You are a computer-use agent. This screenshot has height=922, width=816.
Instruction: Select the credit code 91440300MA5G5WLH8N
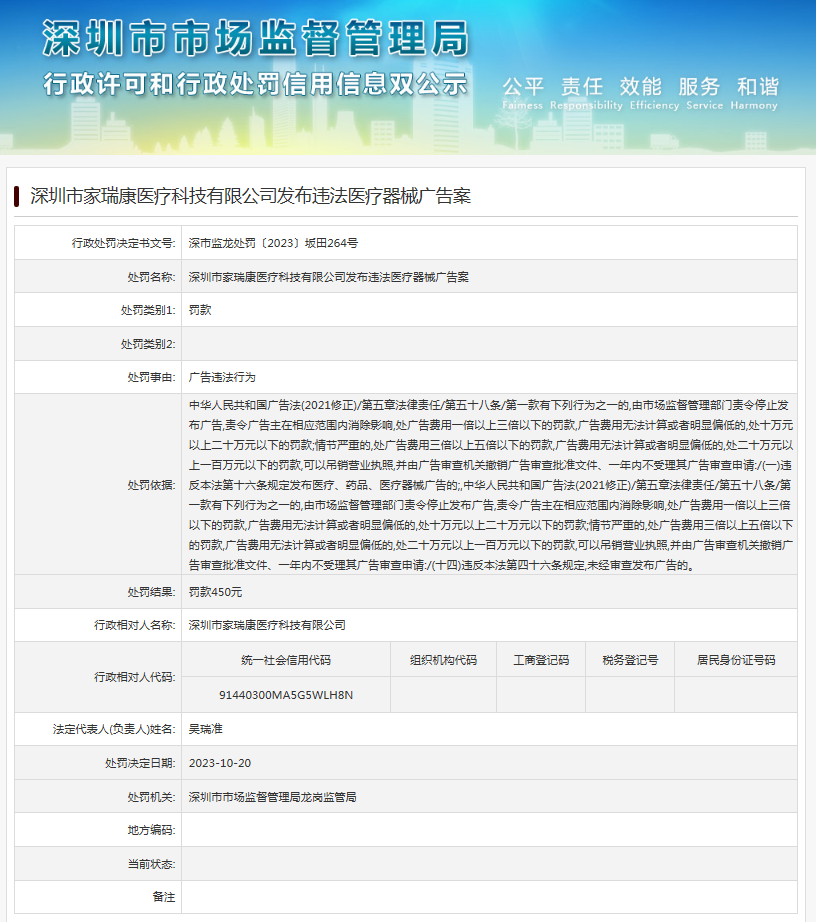pyautogui.click(x=286, y=695)
